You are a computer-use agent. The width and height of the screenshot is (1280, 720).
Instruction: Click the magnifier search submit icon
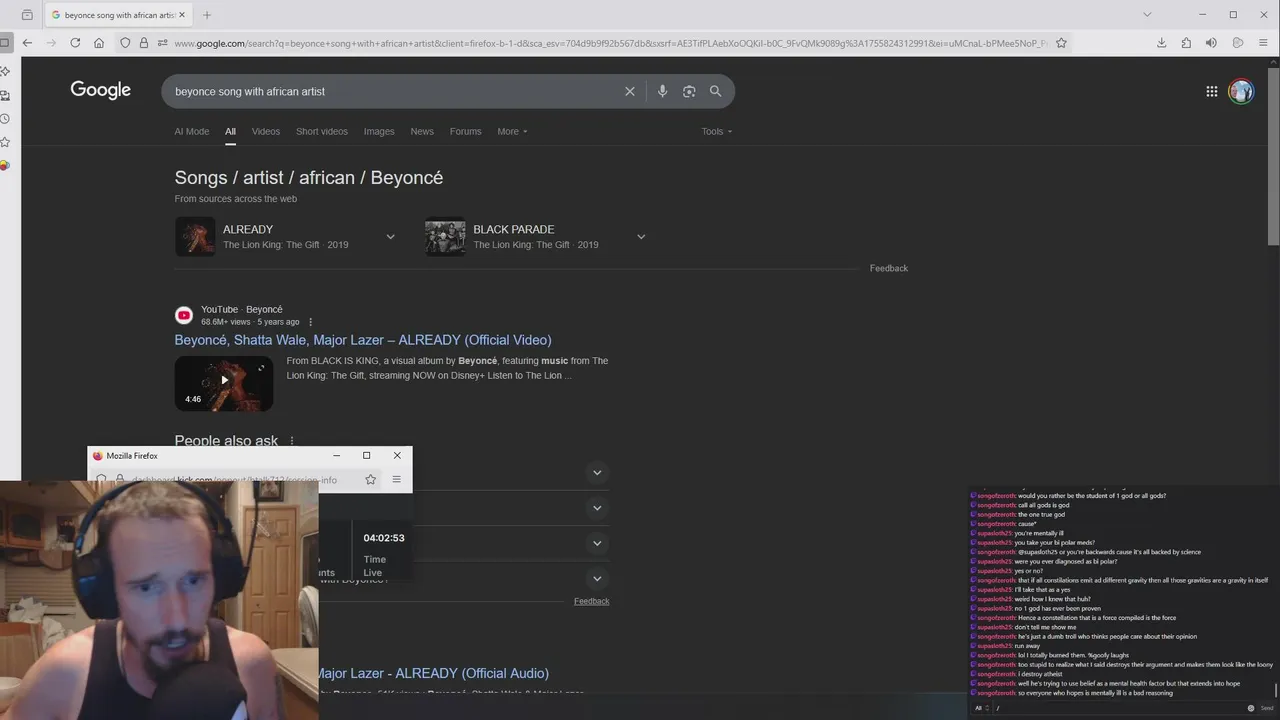click(715, 91)
